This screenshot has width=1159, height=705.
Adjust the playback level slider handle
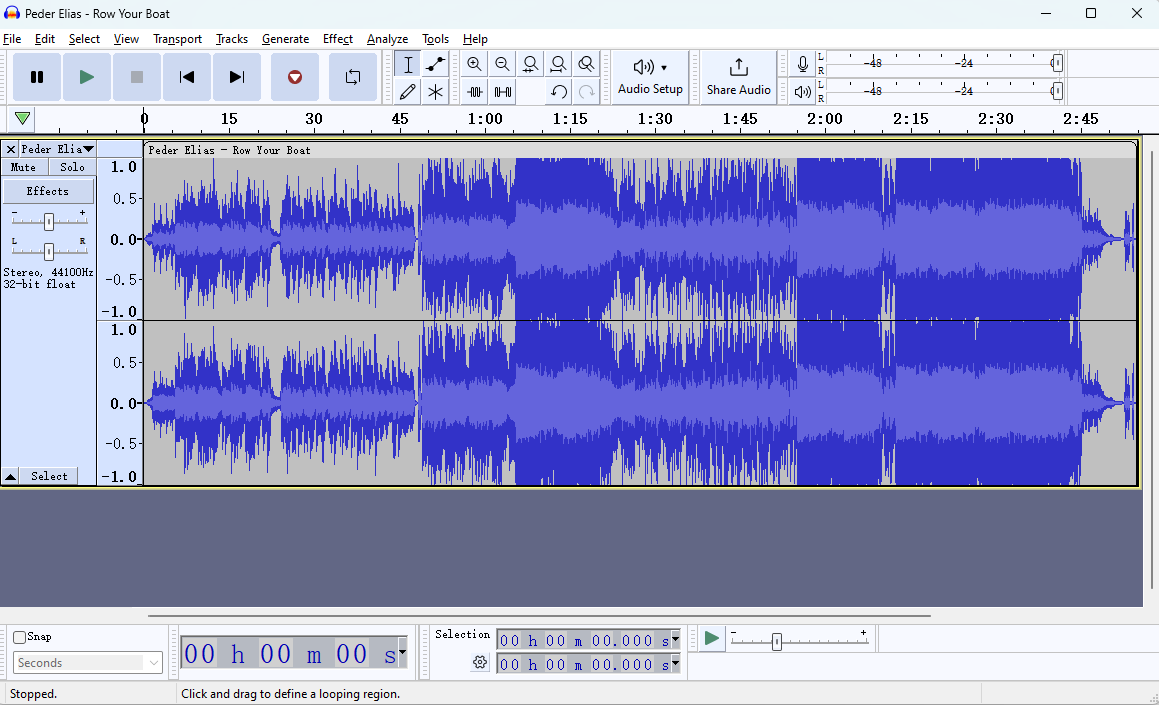click(1057, 91)
